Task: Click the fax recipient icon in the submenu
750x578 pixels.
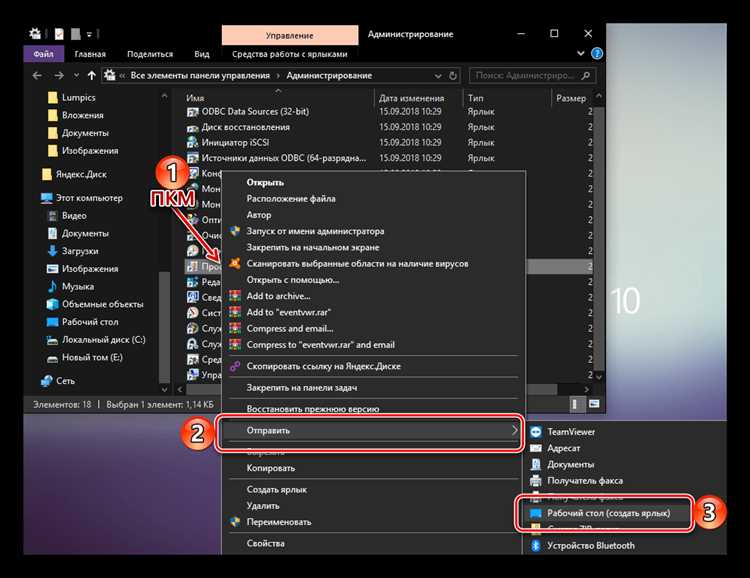Action: point(536,481)
